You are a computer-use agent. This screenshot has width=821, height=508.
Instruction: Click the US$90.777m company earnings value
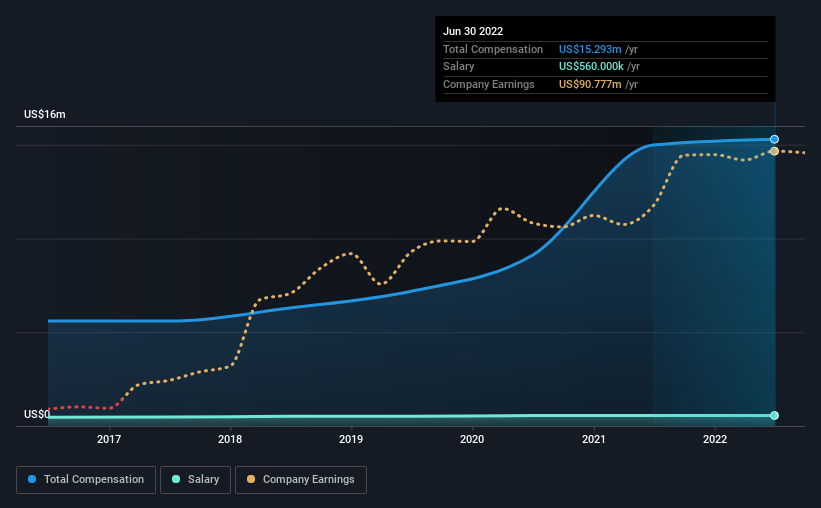[590, 84]
